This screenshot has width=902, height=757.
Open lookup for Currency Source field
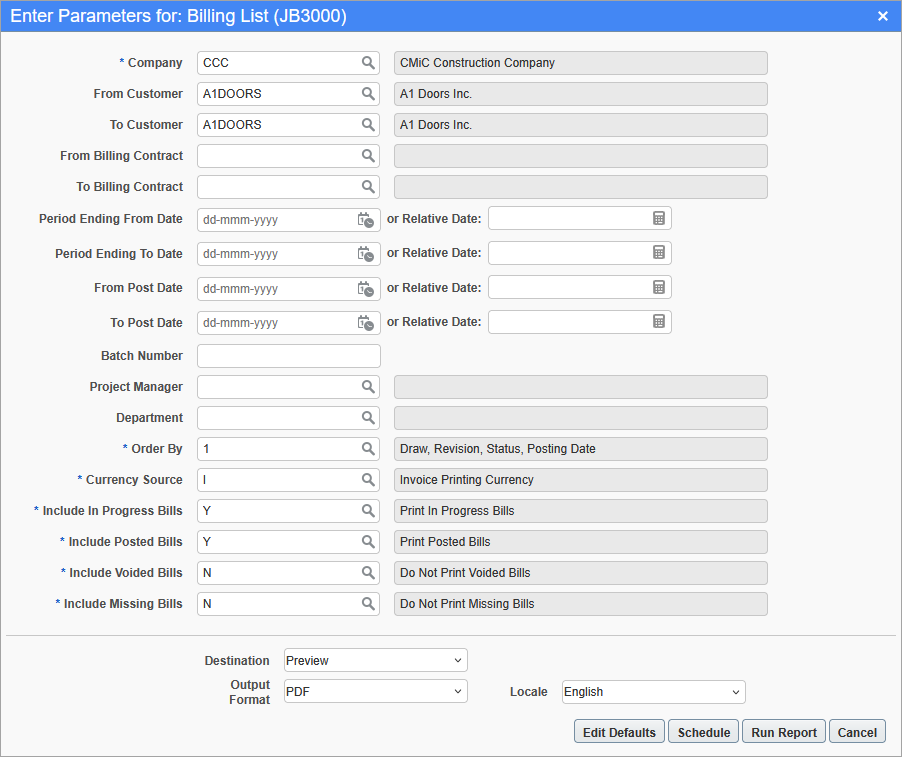[x=368, y=480]
